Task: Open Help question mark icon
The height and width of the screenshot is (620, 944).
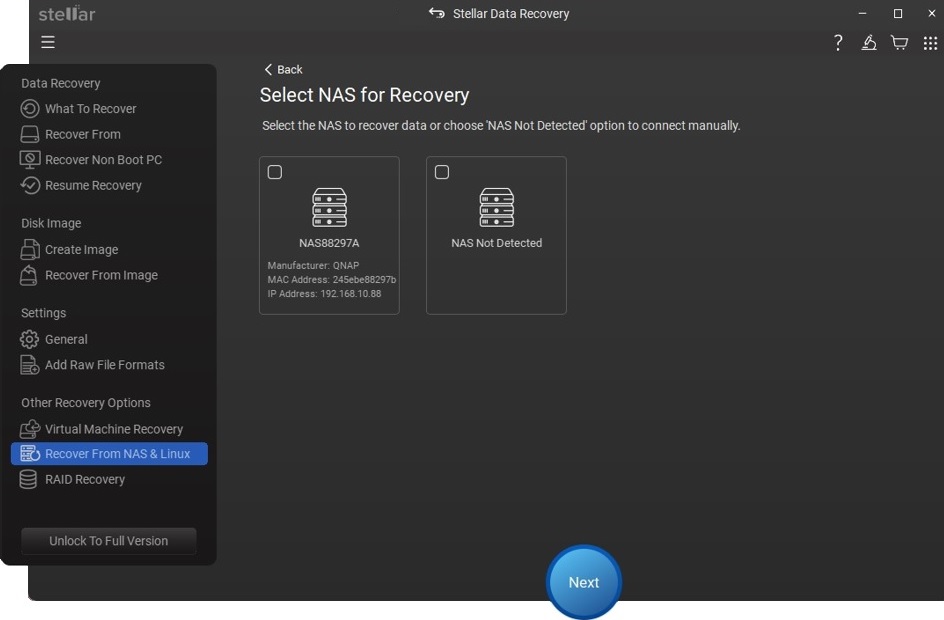Action: pos(837,42)
